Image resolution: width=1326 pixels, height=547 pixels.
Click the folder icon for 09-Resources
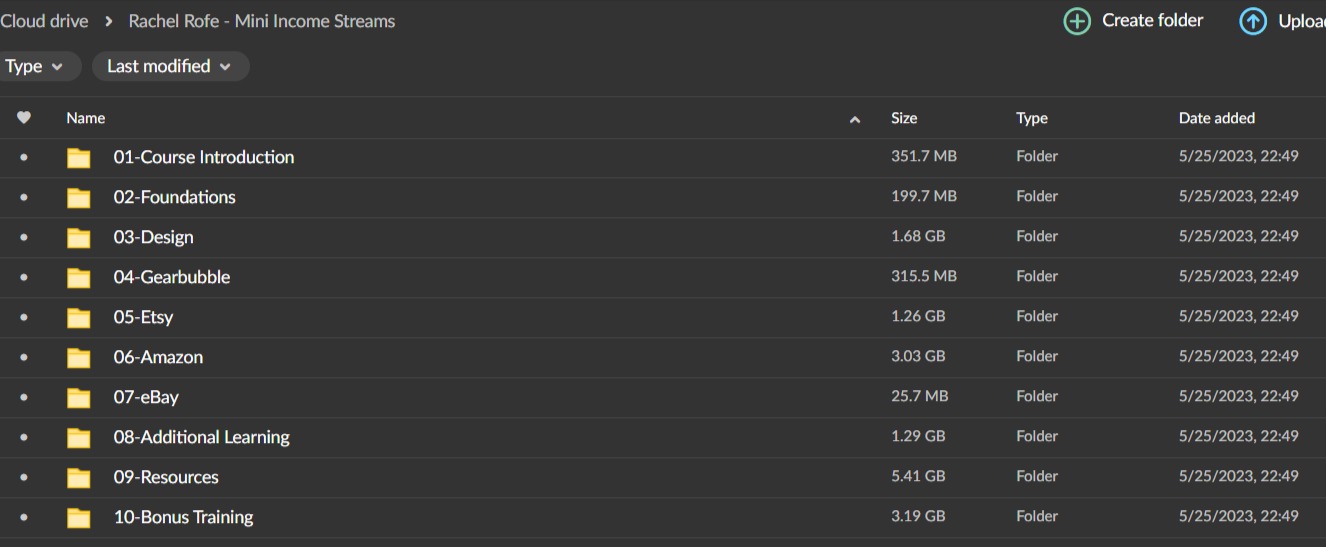click(78, 478)
